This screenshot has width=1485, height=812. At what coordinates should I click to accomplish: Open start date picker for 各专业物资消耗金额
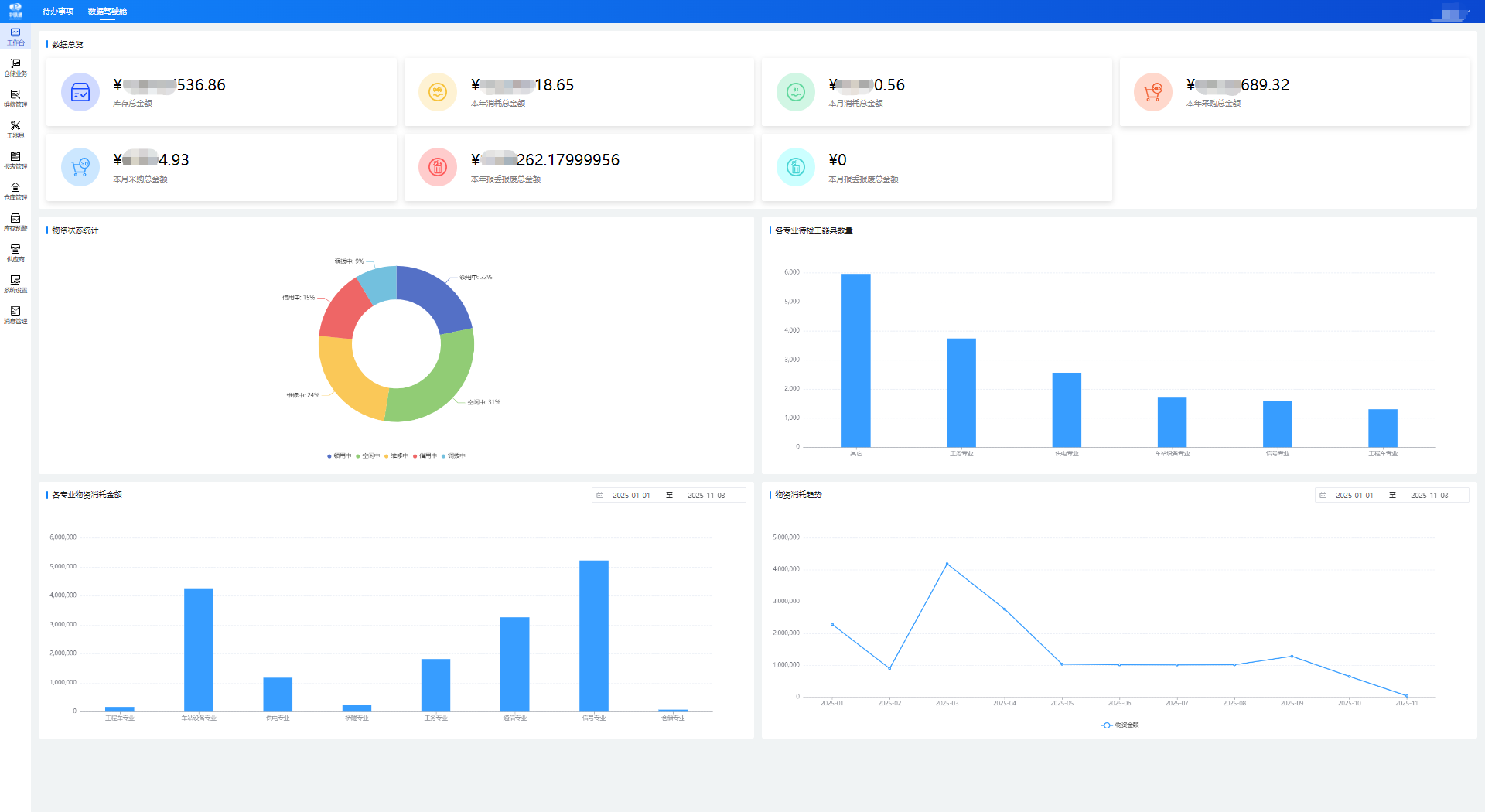tap(630, 496)
